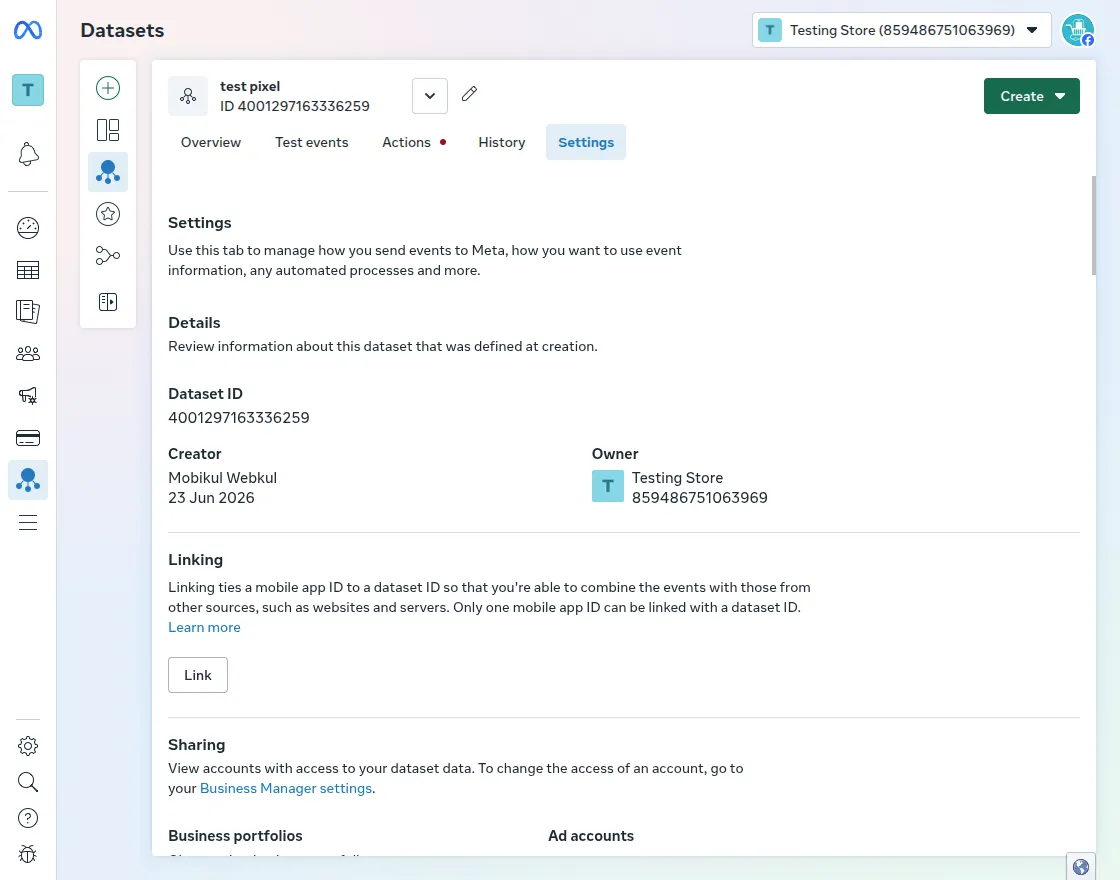Select Events Manager icon in left rail
Image resolution: width=1120 pixels, height=880 pixels.
pos(28,480)
